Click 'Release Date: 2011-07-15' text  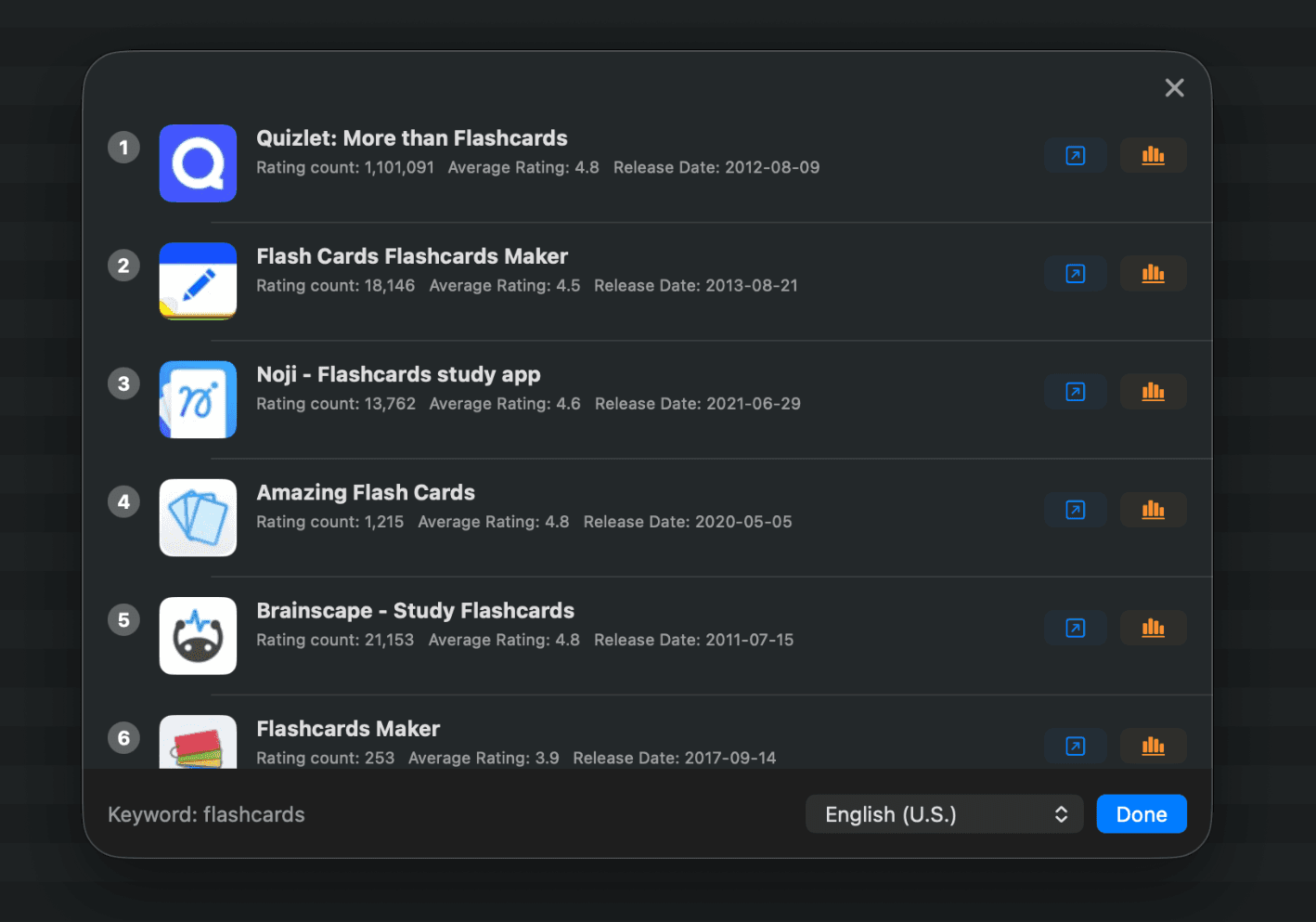(x=694, y=640)
